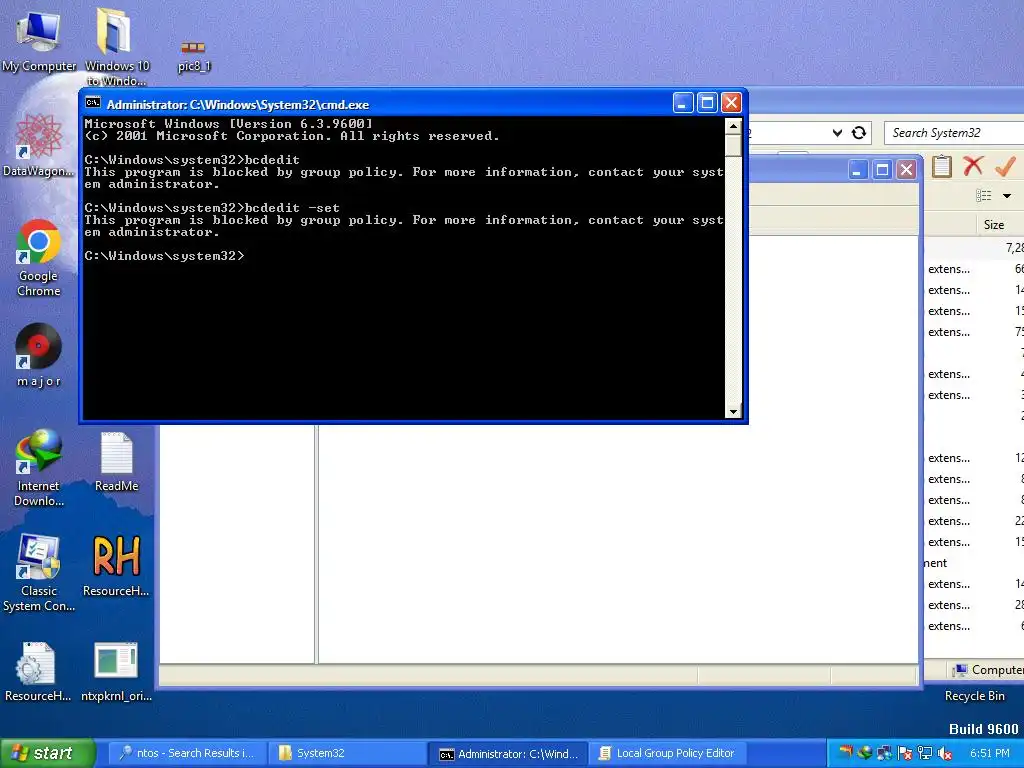Click the 6:51 PM taskbar clock
Screen dimensions: 1024x768
point(989,753)
